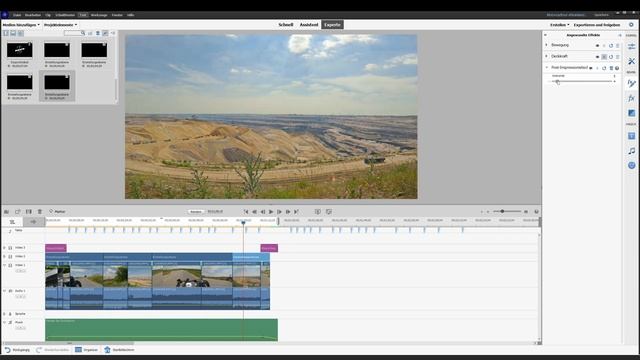Adjust the timeline zoom slider
This screenshot has height=360, width=640.
502,211
